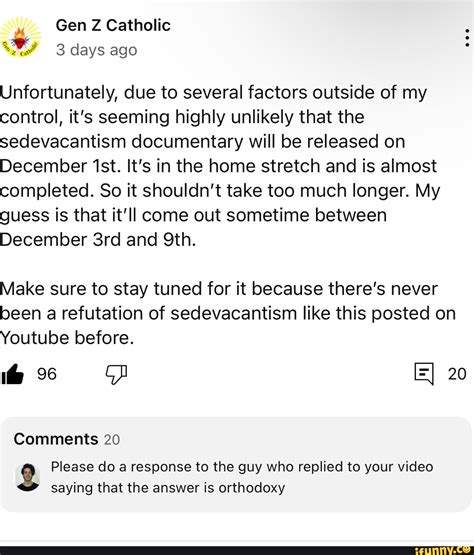Click the ifunny.co watermark logo
The width and height of the screenshot is (474, 555).
[x=444, y=550]
